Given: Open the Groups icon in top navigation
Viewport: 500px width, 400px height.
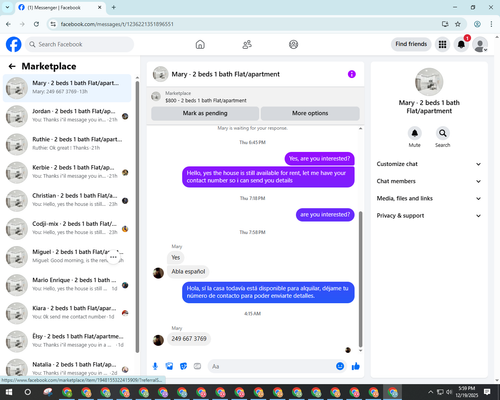Looking at the screenshot, I should (293, 44).
